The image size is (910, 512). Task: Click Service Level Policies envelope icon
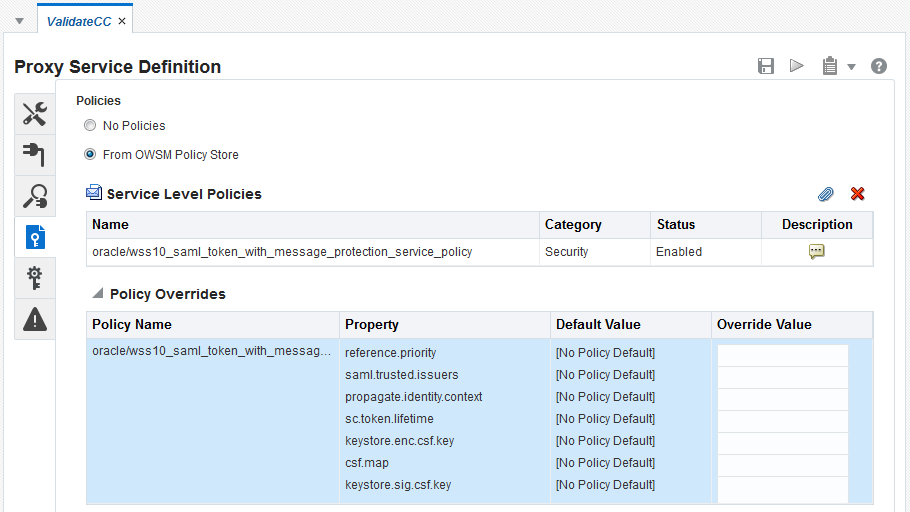point(94,192)
